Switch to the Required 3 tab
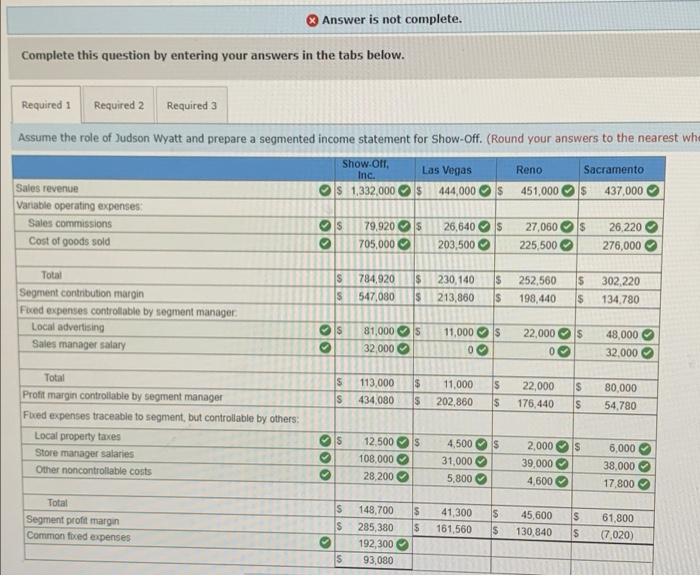The width and height of the screenshot is (700, 576). [x=192, y=105]
